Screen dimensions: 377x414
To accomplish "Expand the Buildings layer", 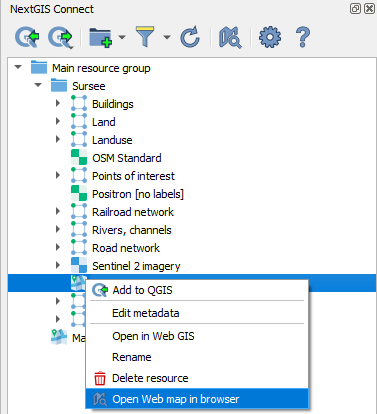I will (x=58, y=103).
